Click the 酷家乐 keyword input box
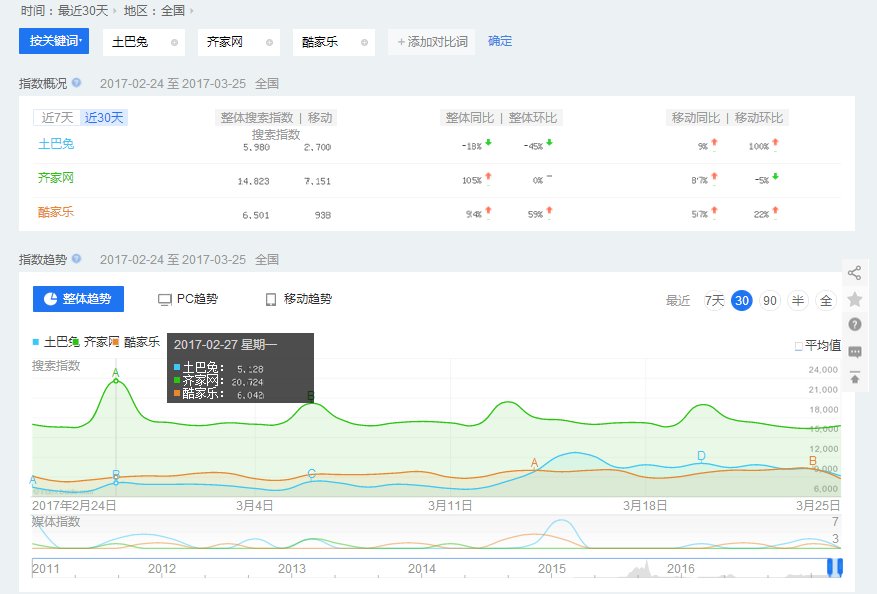Viewport: 877px width, 594px height. 334,42
